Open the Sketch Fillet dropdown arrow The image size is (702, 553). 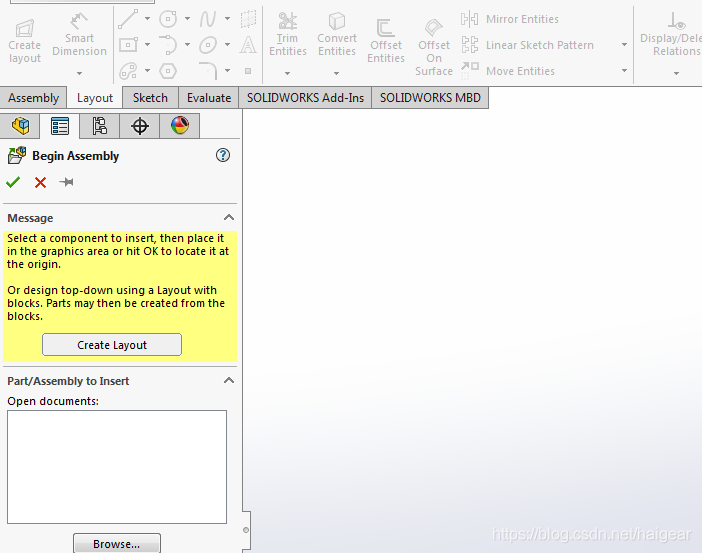tap(227, 71)
